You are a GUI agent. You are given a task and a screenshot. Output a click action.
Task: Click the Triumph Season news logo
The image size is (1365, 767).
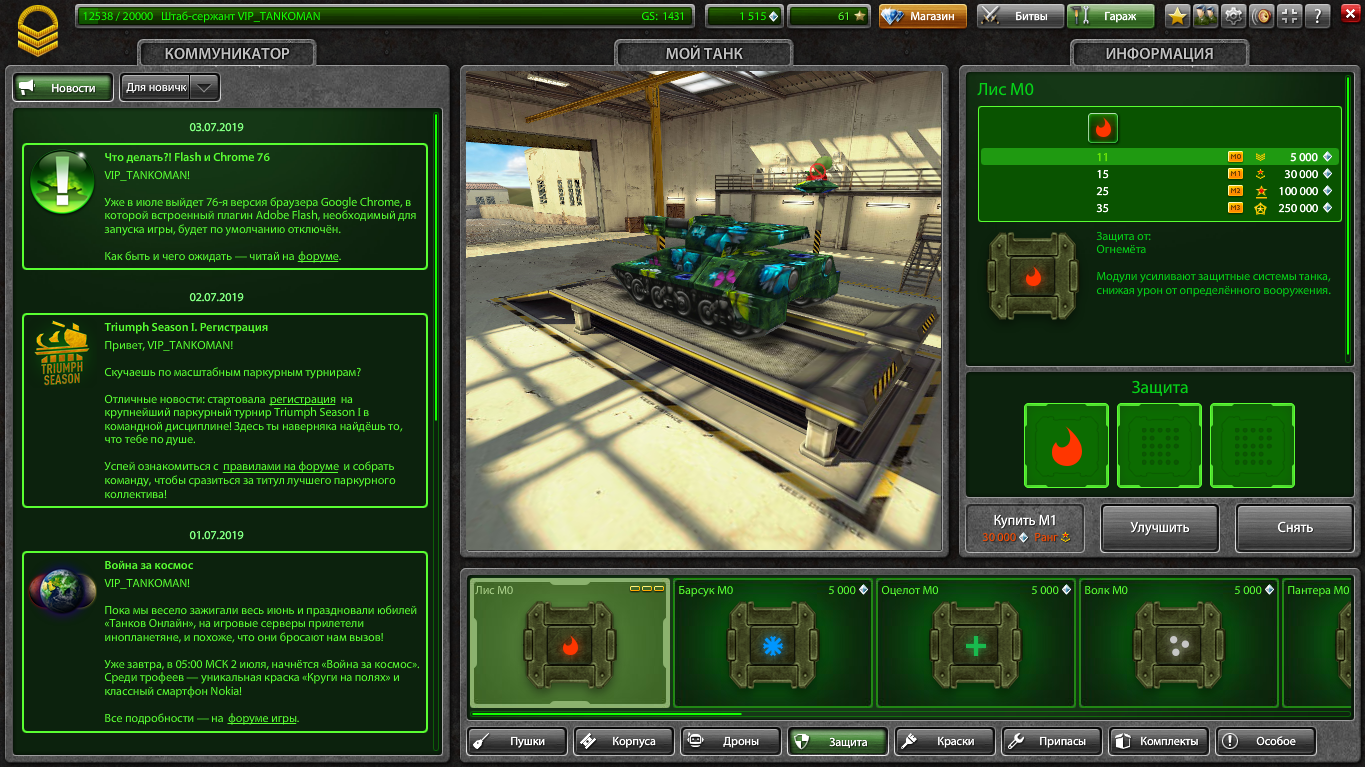(62, 353)
